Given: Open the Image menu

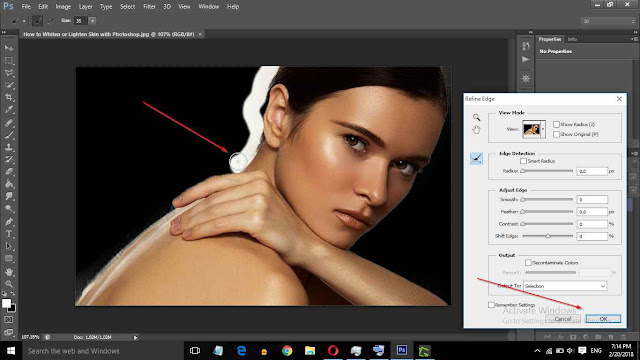Looking at the screenshot, I should (63, 7).
